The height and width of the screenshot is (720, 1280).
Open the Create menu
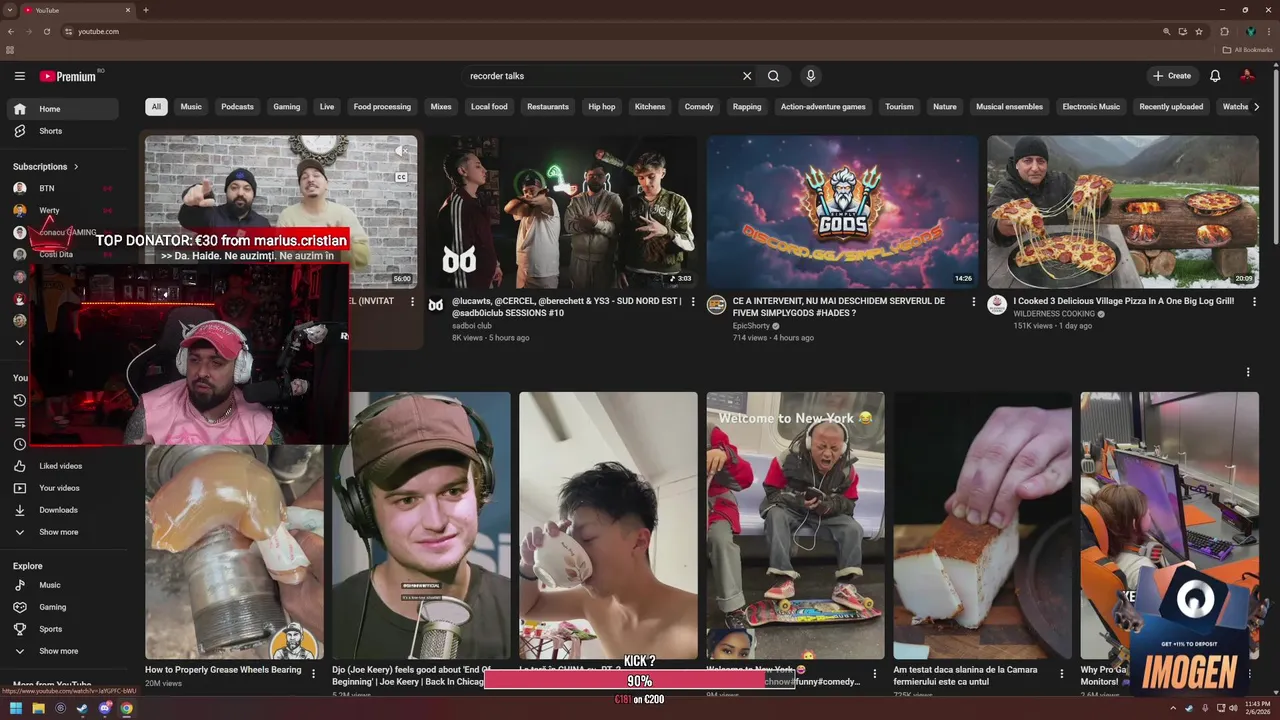(1172, 76)
